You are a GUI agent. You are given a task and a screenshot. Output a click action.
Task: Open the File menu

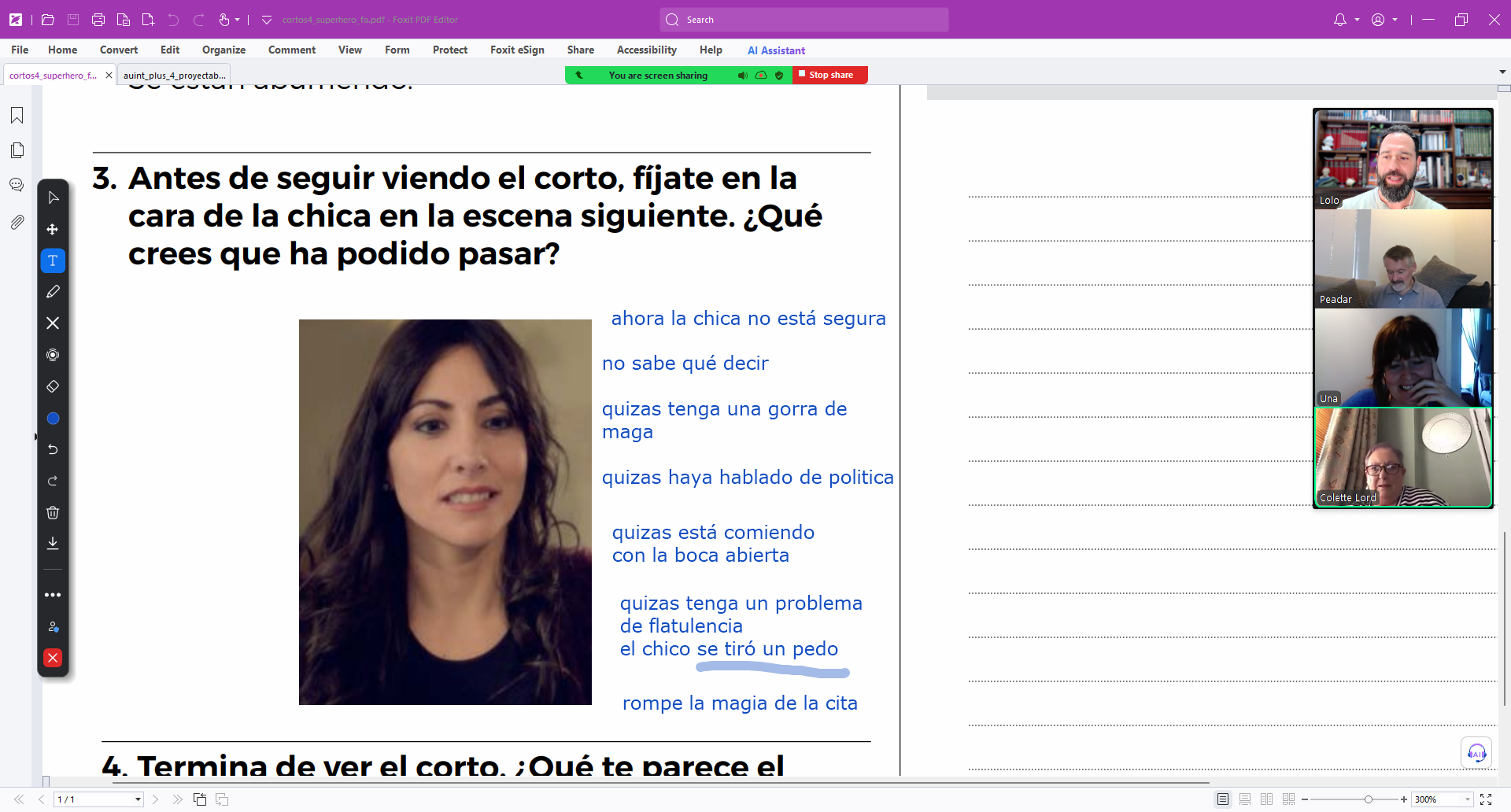tap(20, 50)
